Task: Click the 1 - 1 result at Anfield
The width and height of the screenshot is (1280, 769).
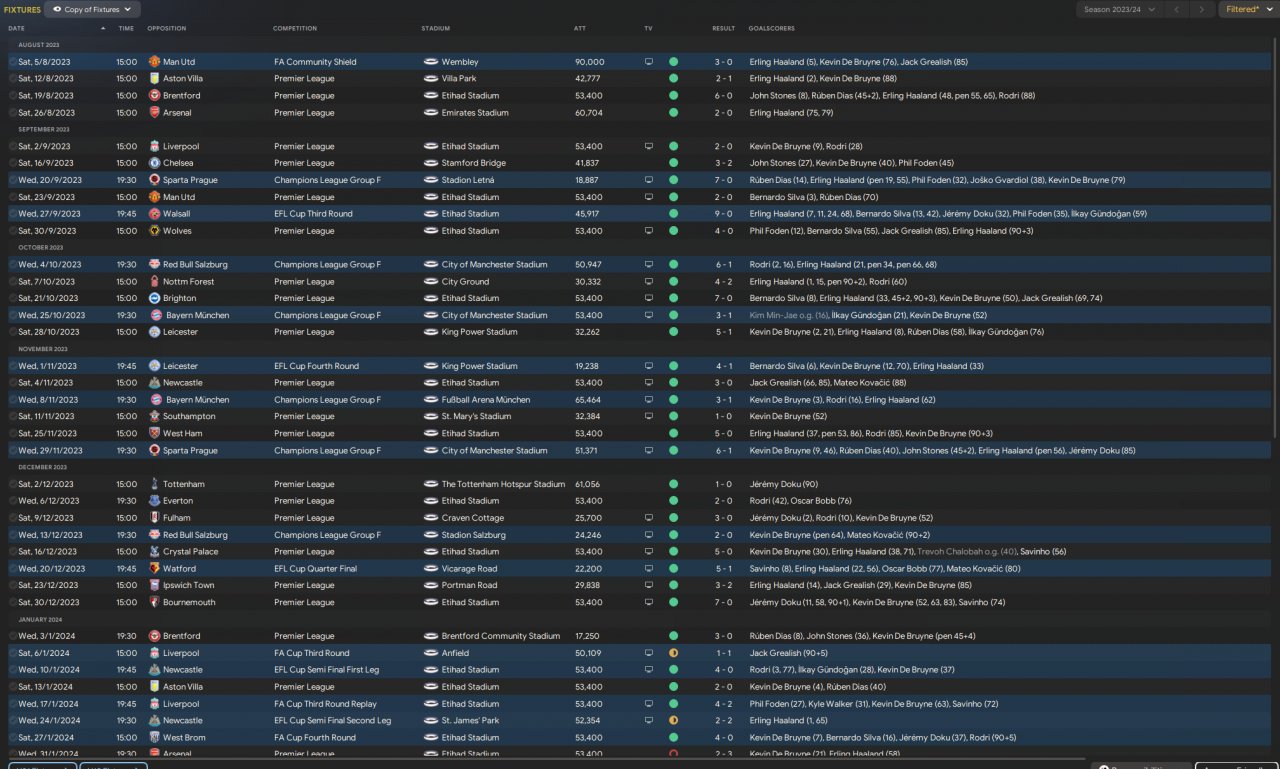Action: (x=724, y=653)
